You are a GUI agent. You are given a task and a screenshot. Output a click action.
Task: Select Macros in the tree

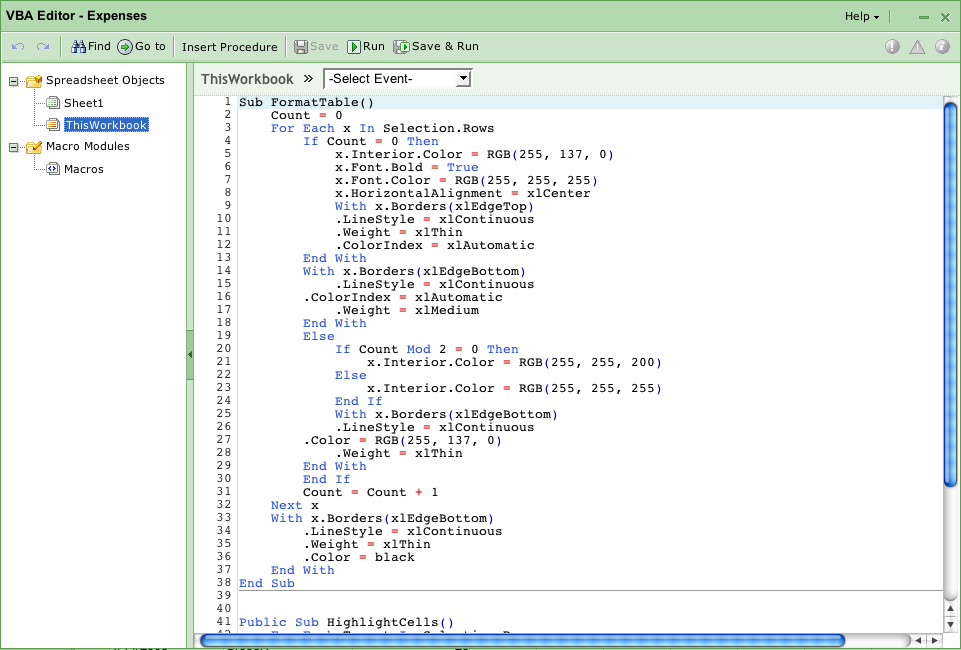[84, 169]
